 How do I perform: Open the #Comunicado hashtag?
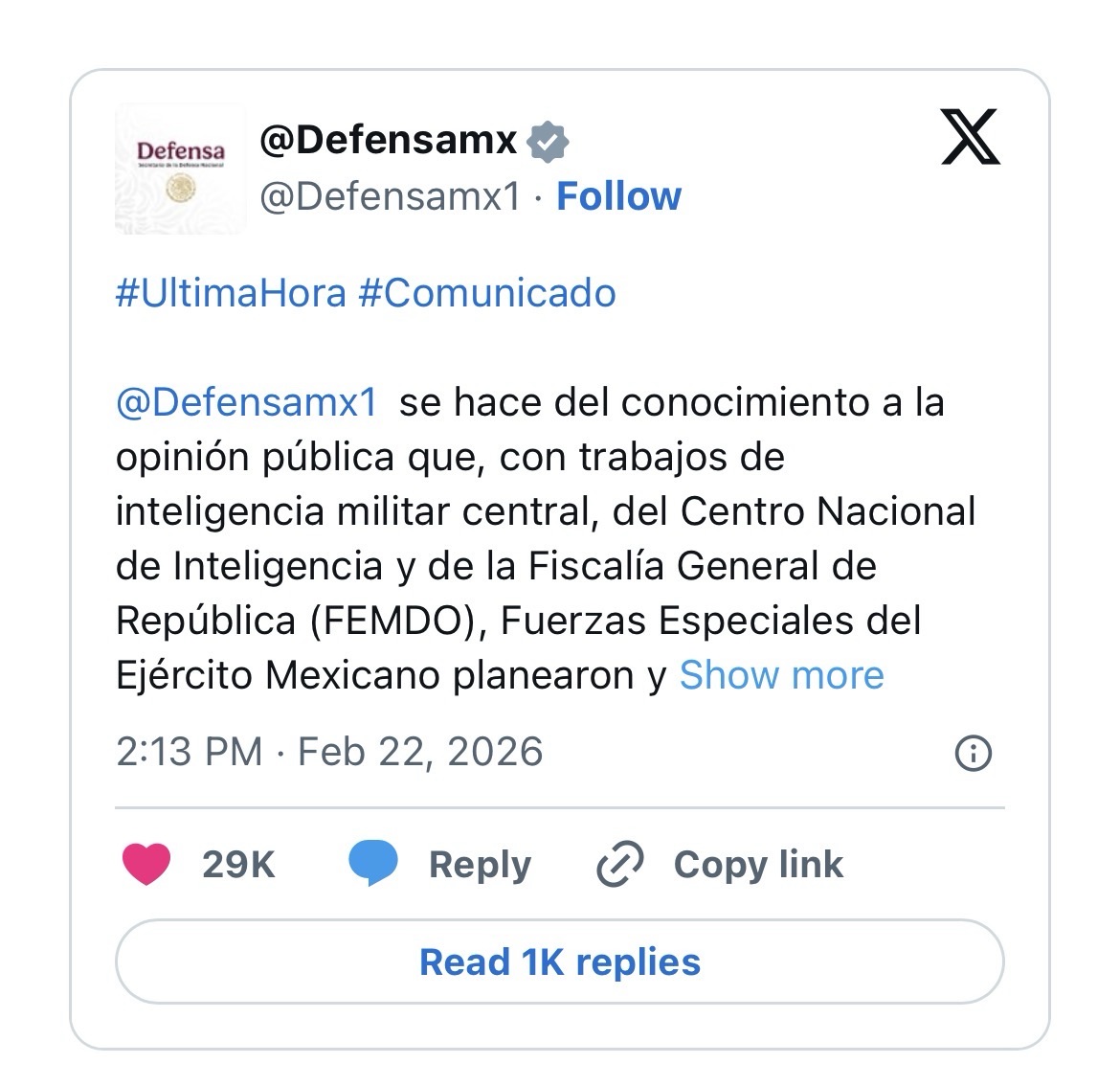(487, 293)
